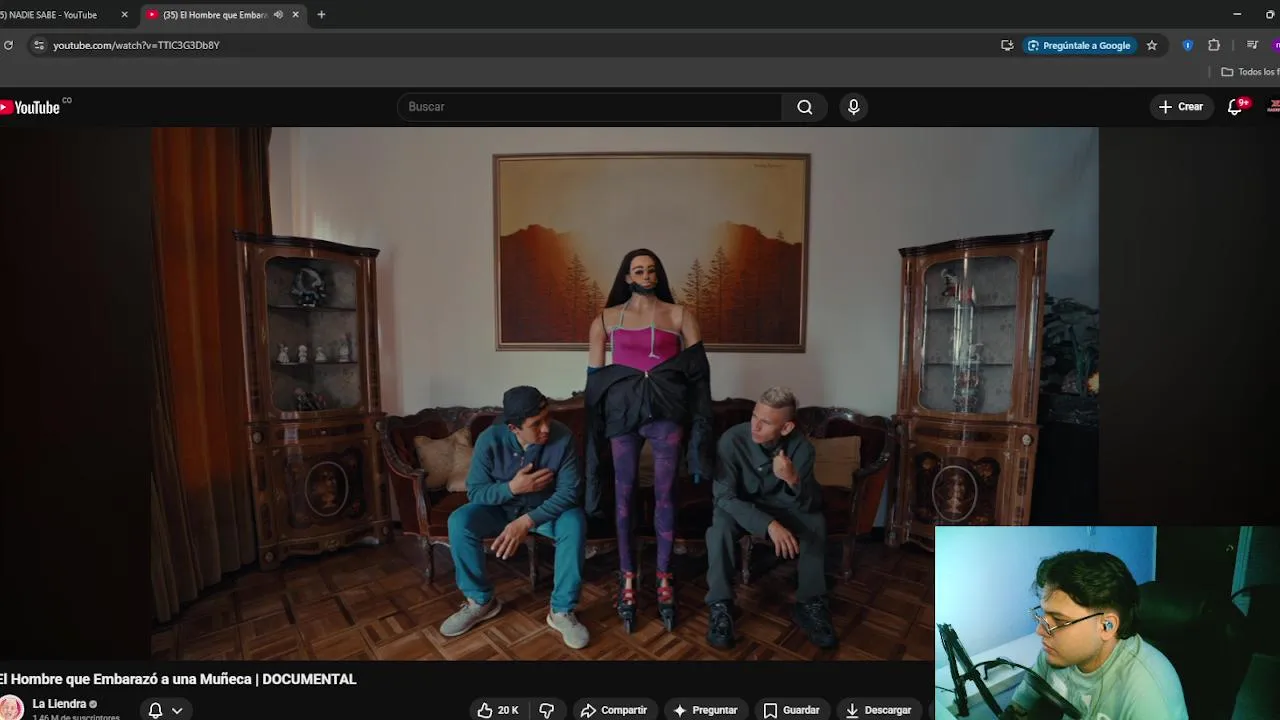Click Descargar to download video
1280x720 pixels.
(878, 710)
